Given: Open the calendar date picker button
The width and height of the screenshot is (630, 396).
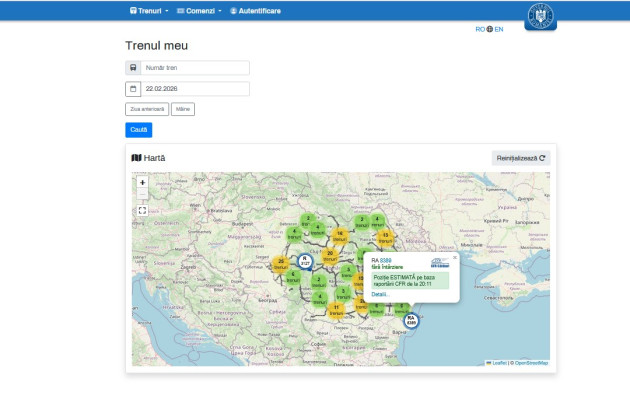Looking at the screenshot, I should click(x=133, y=89).
